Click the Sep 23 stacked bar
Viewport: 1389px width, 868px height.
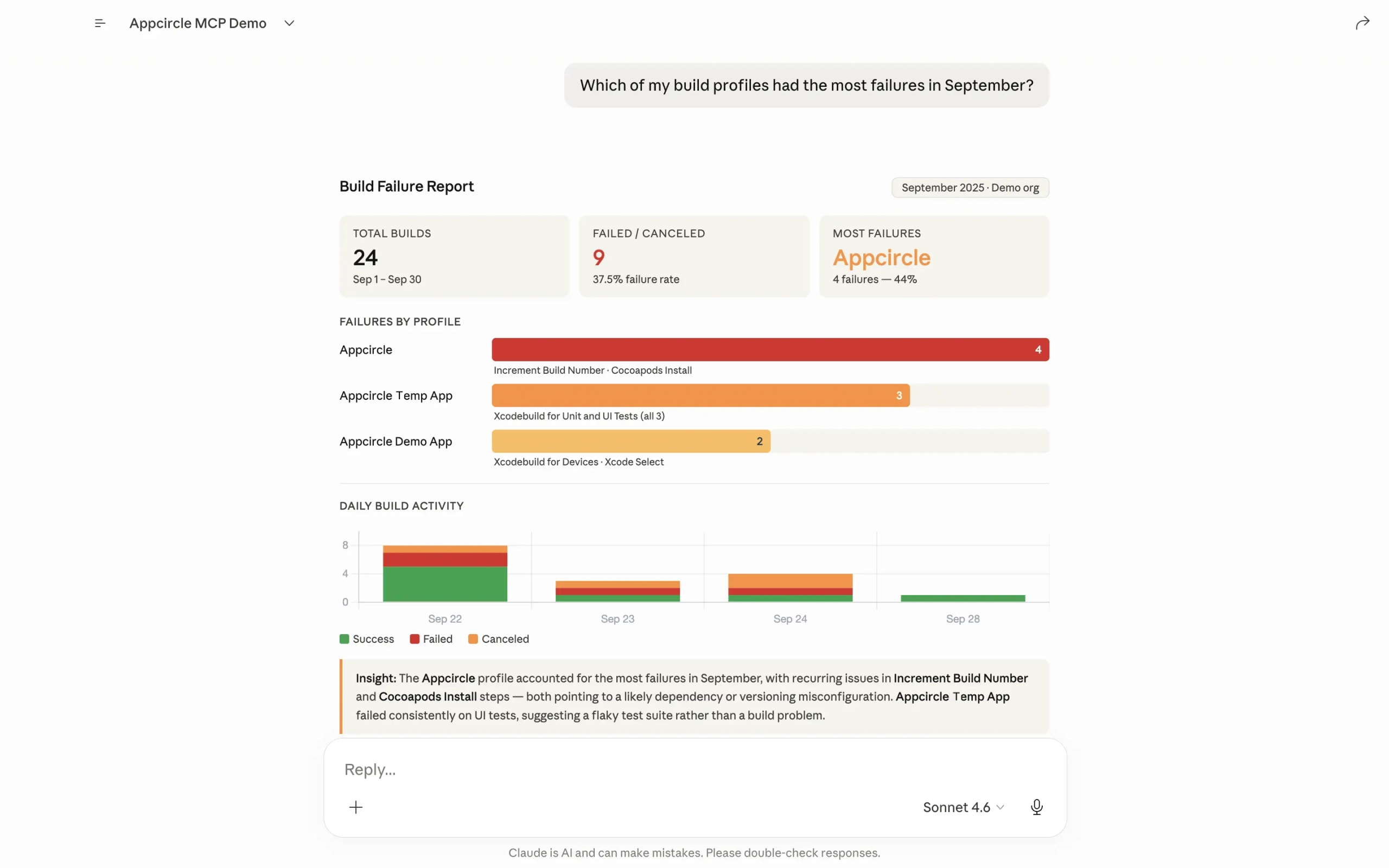[617, 591]
